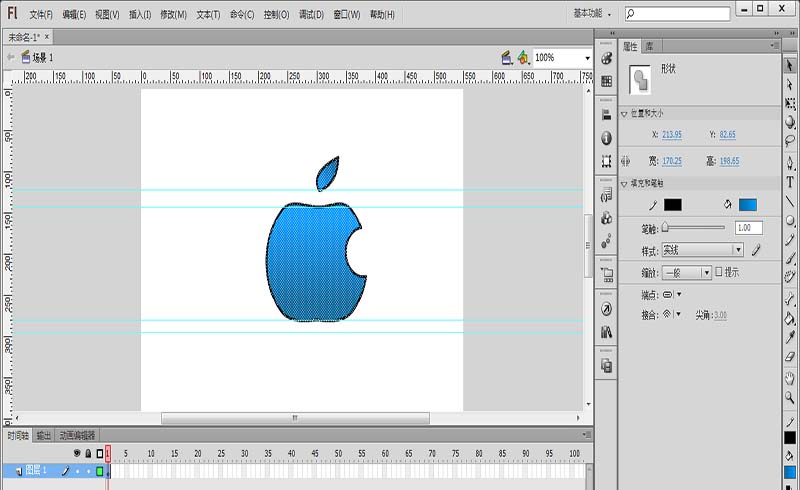Select the Text tool
Screen dimensions: 800x490
(x=789, y=182)
